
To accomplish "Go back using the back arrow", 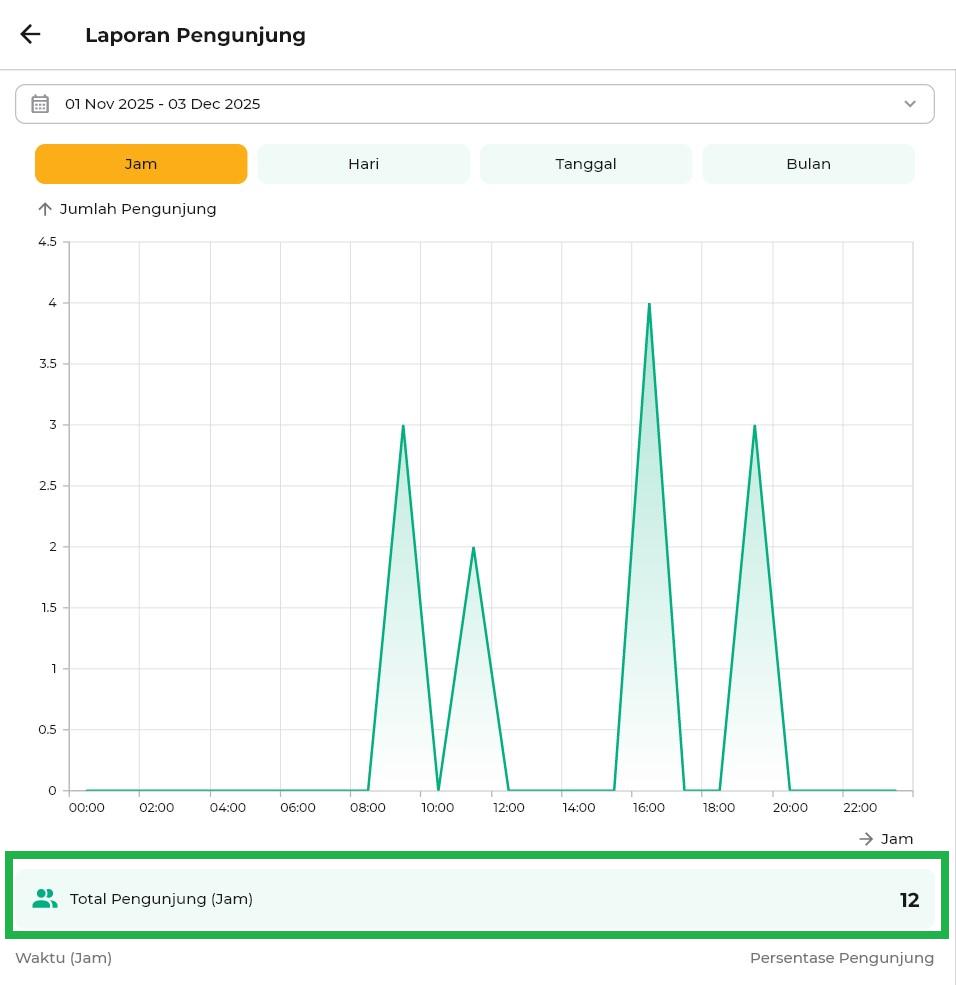I will (30, 35).
